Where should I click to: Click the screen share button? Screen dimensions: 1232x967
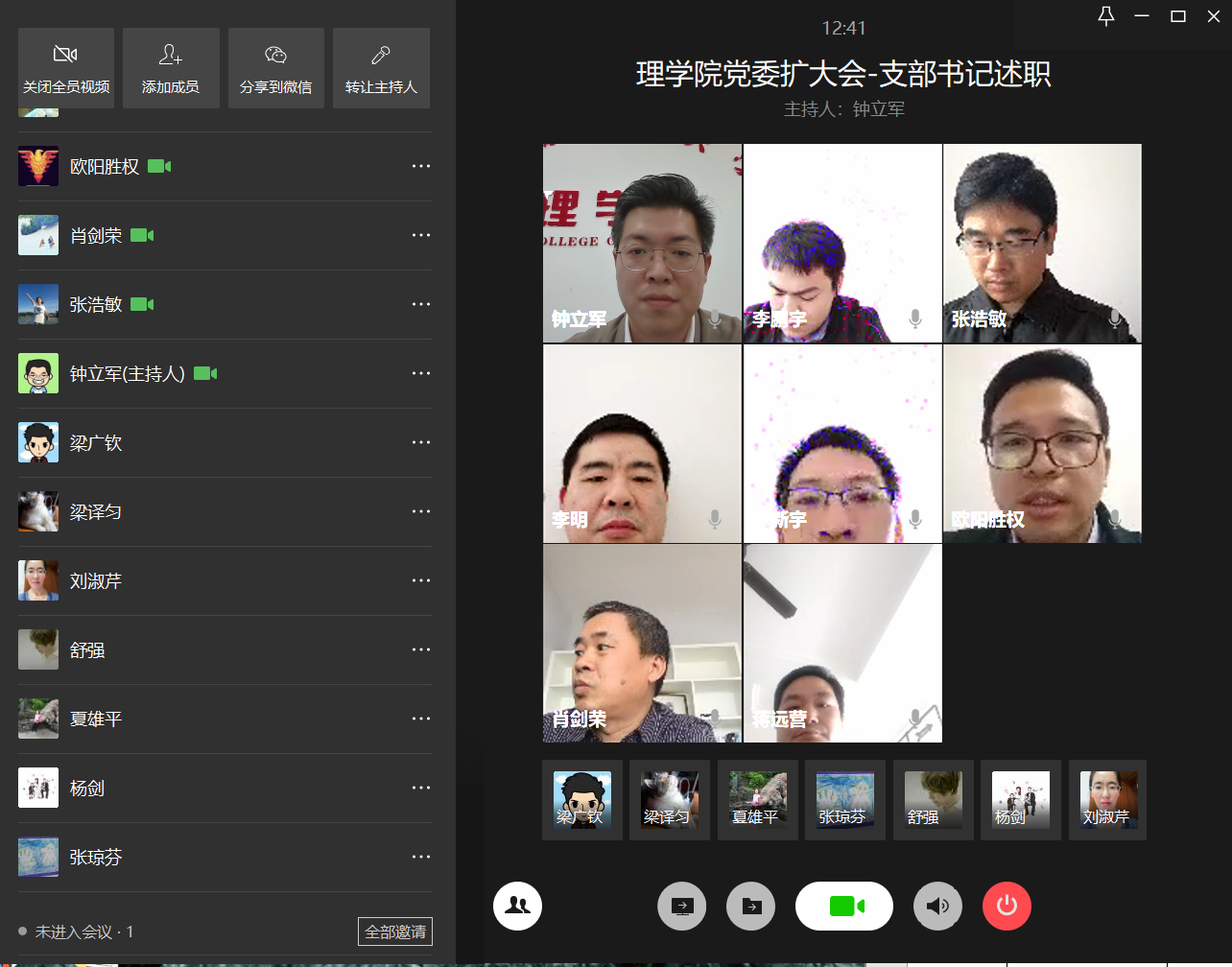681,906
